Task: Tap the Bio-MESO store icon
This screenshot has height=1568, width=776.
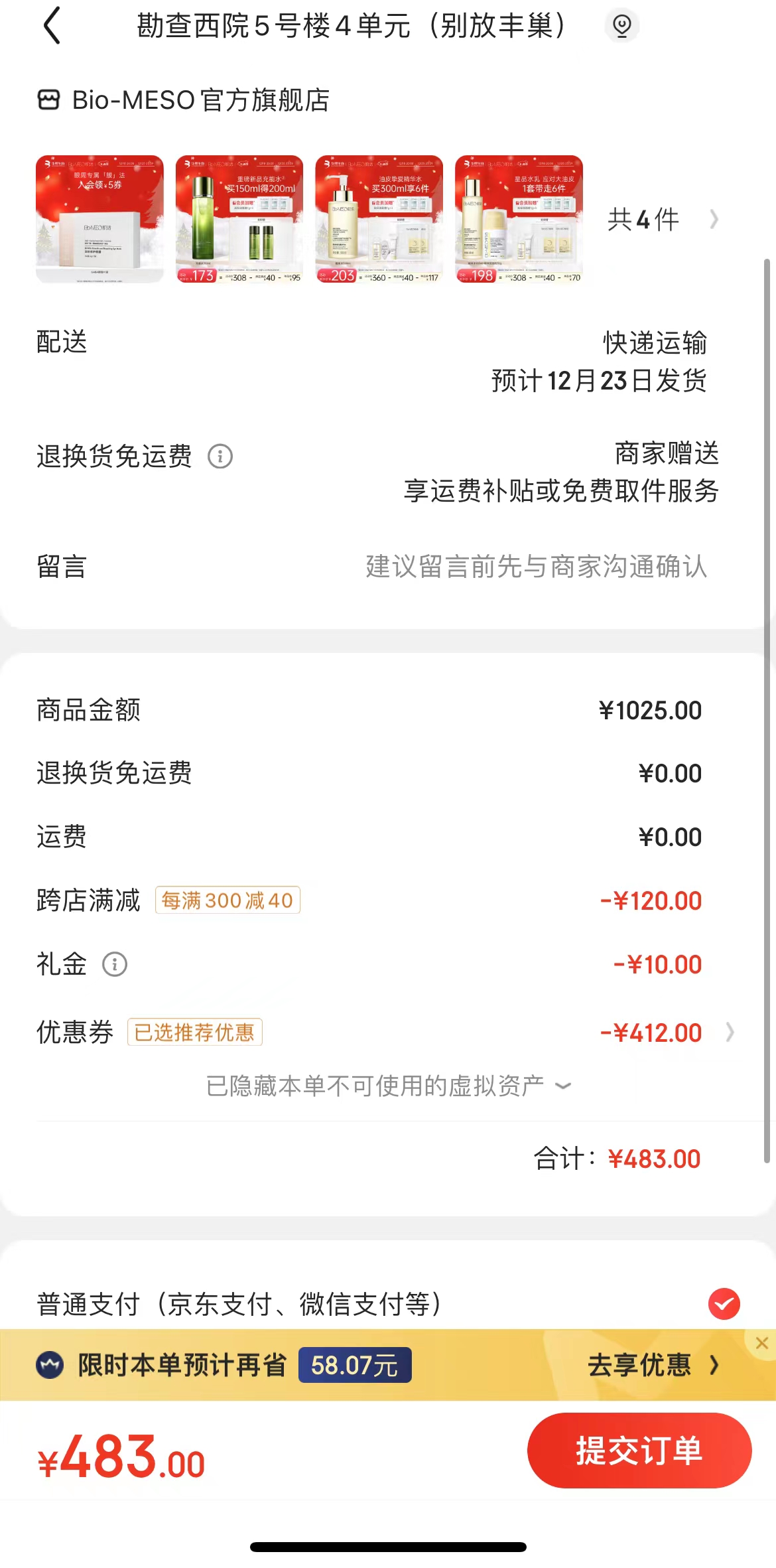Action: click(48, 100)
